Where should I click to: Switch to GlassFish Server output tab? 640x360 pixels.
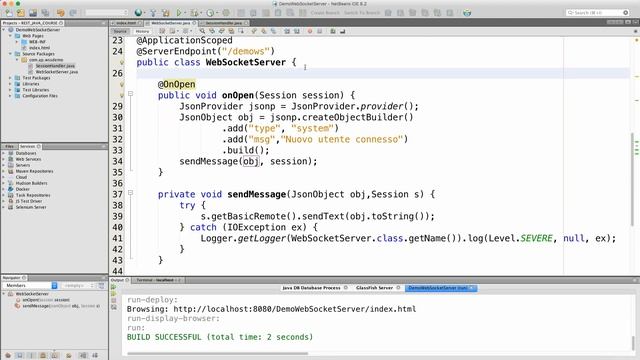374,288
